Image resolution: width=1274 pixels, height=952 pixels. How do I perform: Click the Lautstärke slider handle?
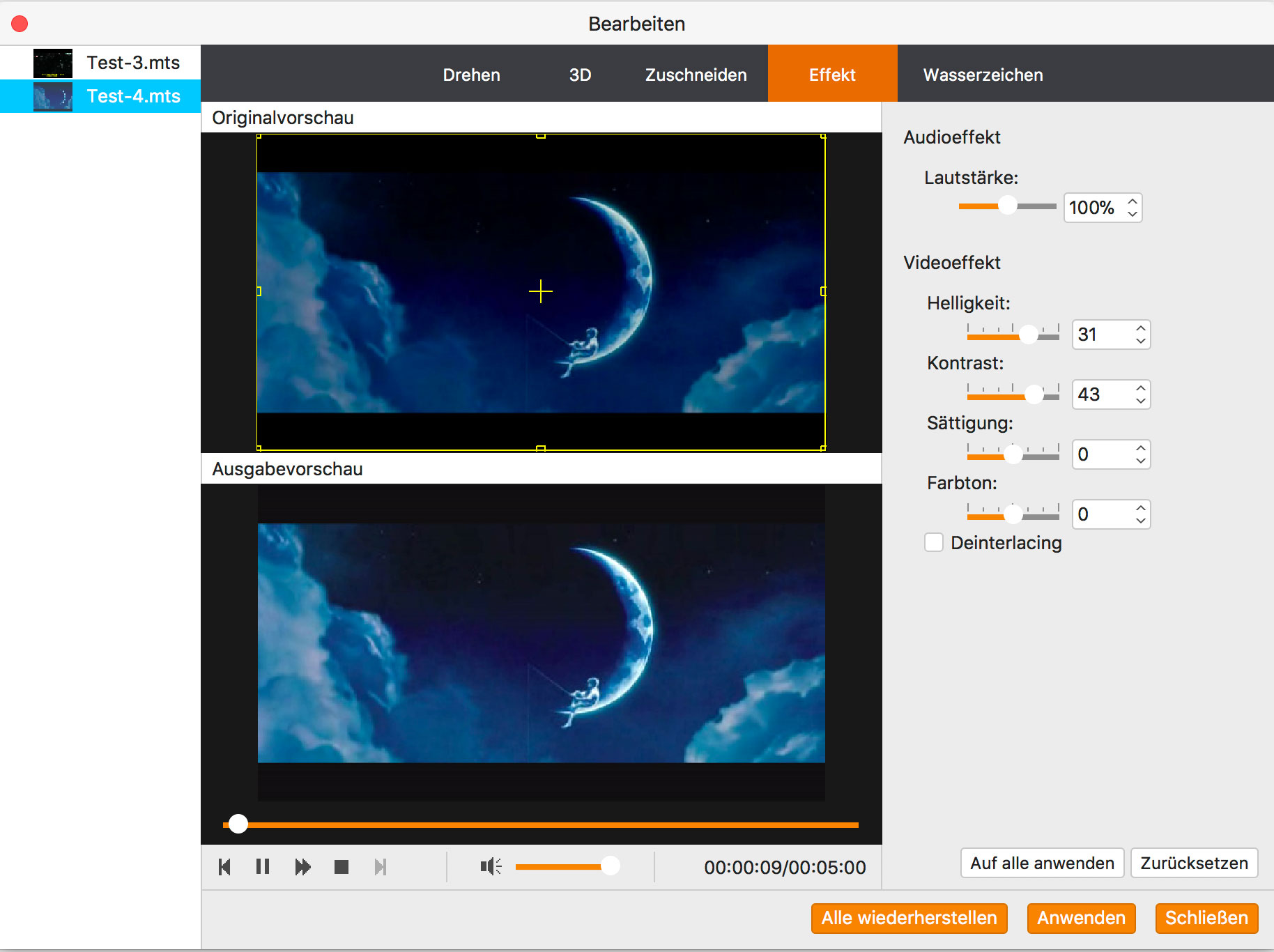pyautogui.click(x=1007, y=206)
